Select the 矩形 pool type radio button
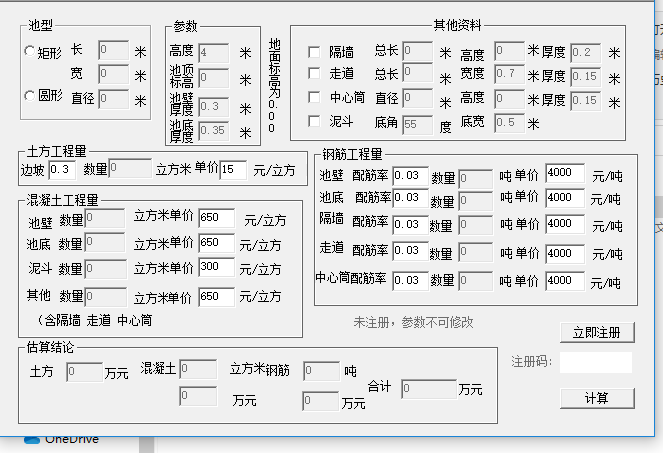 pos(29,52)
